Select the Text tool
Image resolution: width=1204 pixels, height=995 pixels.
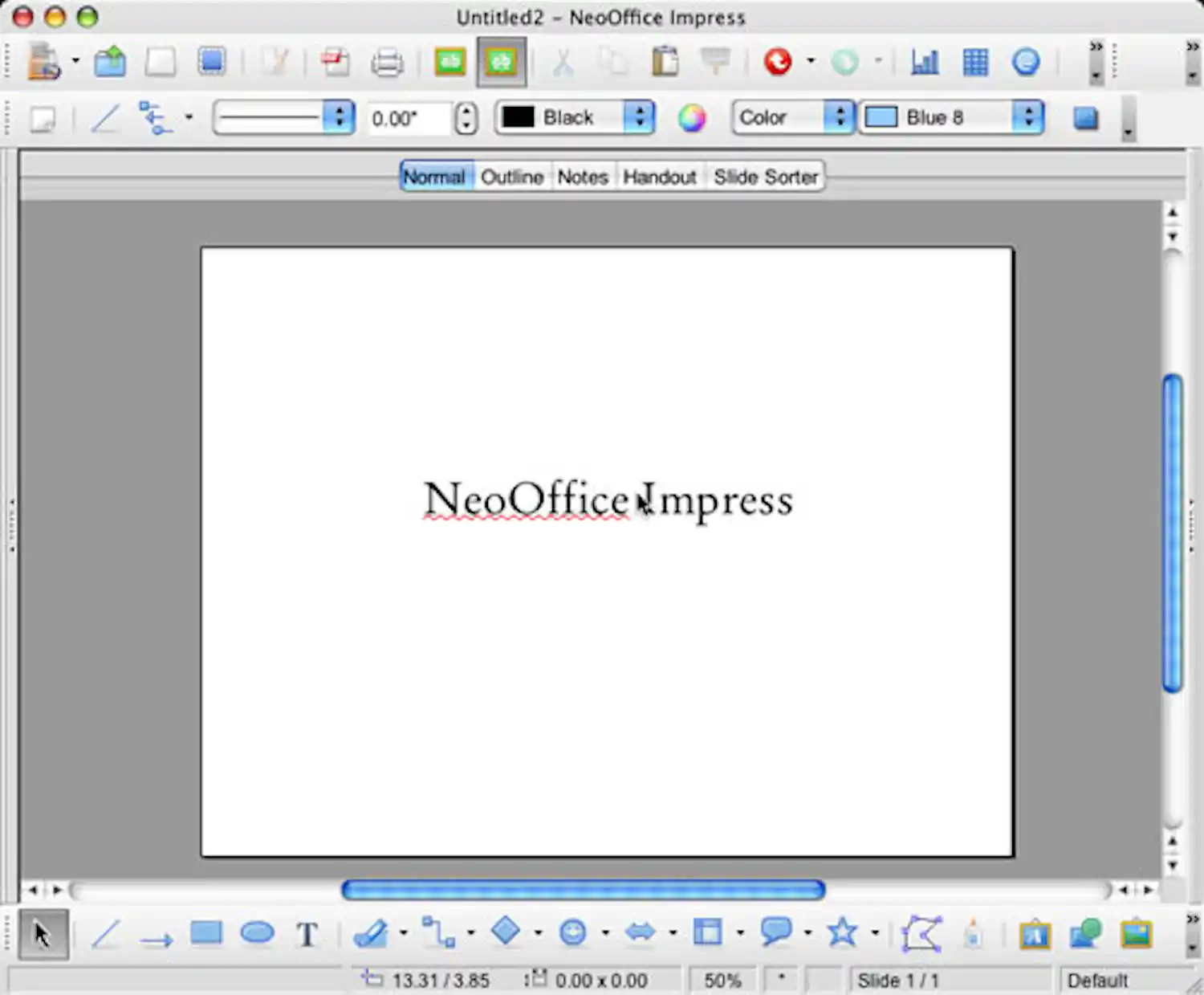tap(307, 933)
